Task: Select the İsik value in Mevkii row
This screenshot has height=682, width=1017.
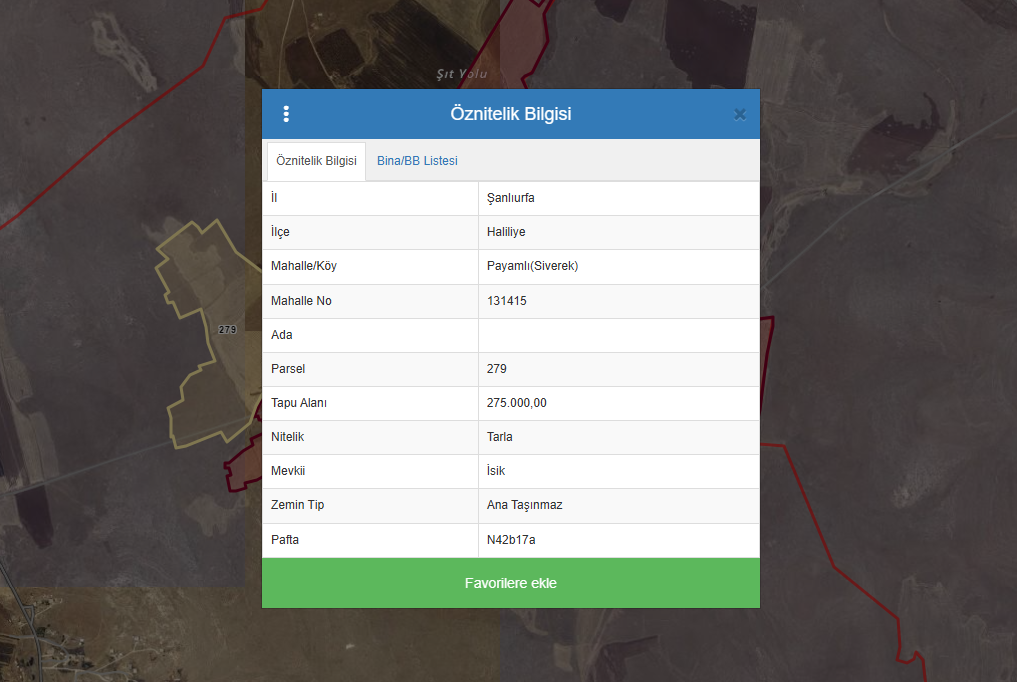Action: pos(497,471)
